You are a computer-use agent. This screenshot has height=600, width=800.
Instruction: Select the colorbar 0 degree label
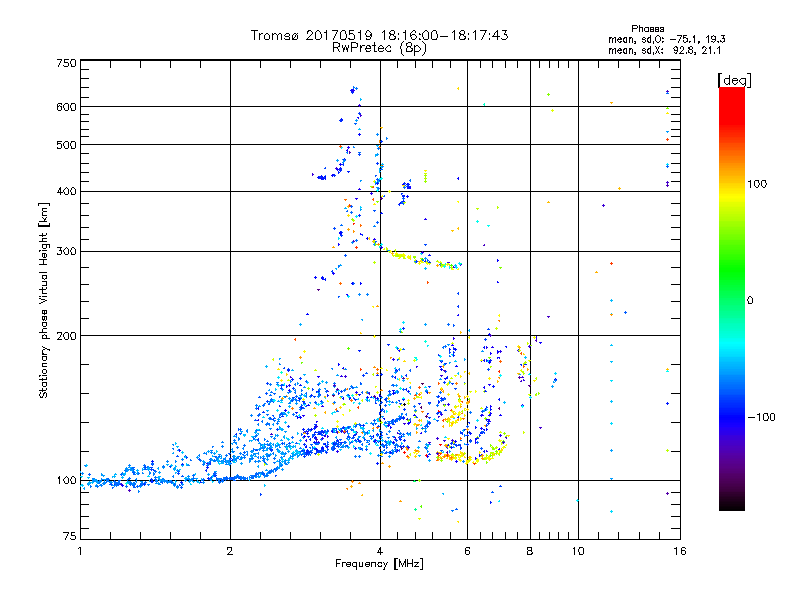tap(750, 301)
